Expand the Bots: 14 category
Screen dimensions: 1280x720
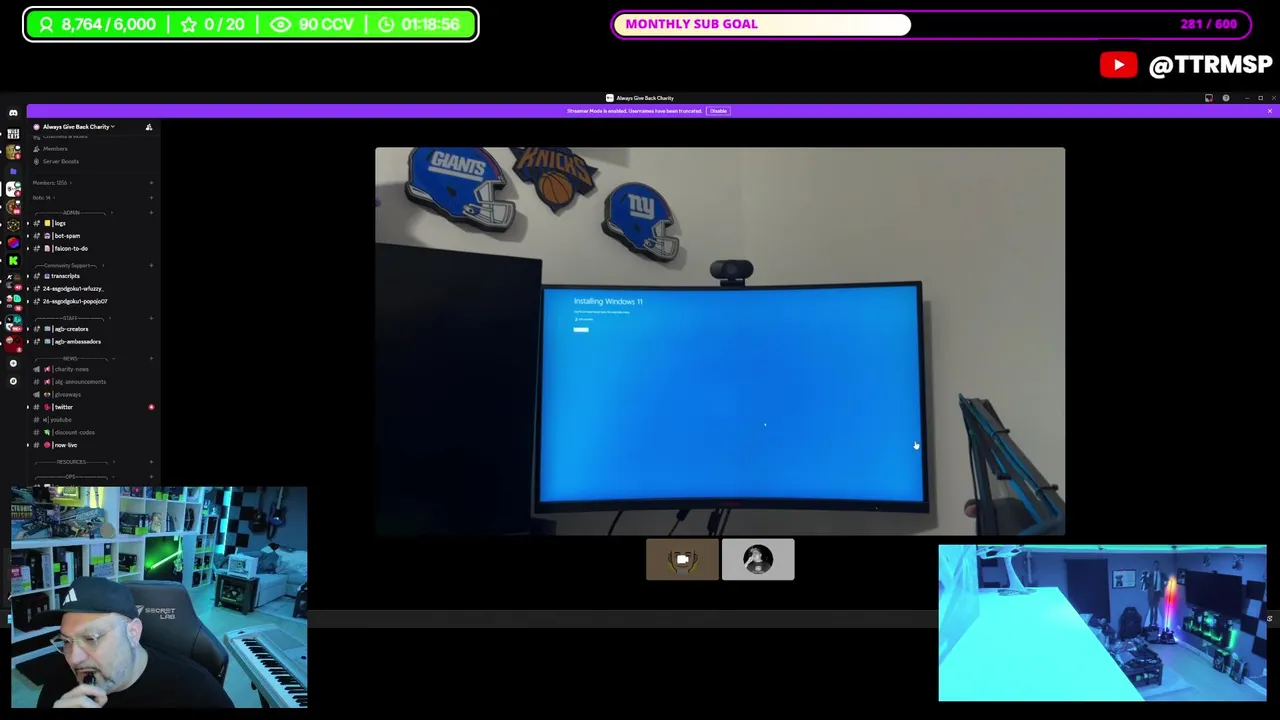tap(43, 197)
